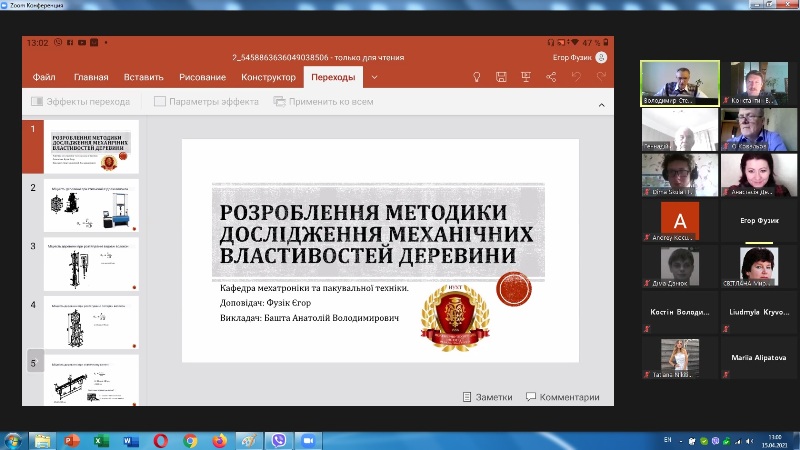Start the slideshow via the presentation icon
The width and height of the screenshot is (800, 450).
pyautogui.click(x=526, y=77)
